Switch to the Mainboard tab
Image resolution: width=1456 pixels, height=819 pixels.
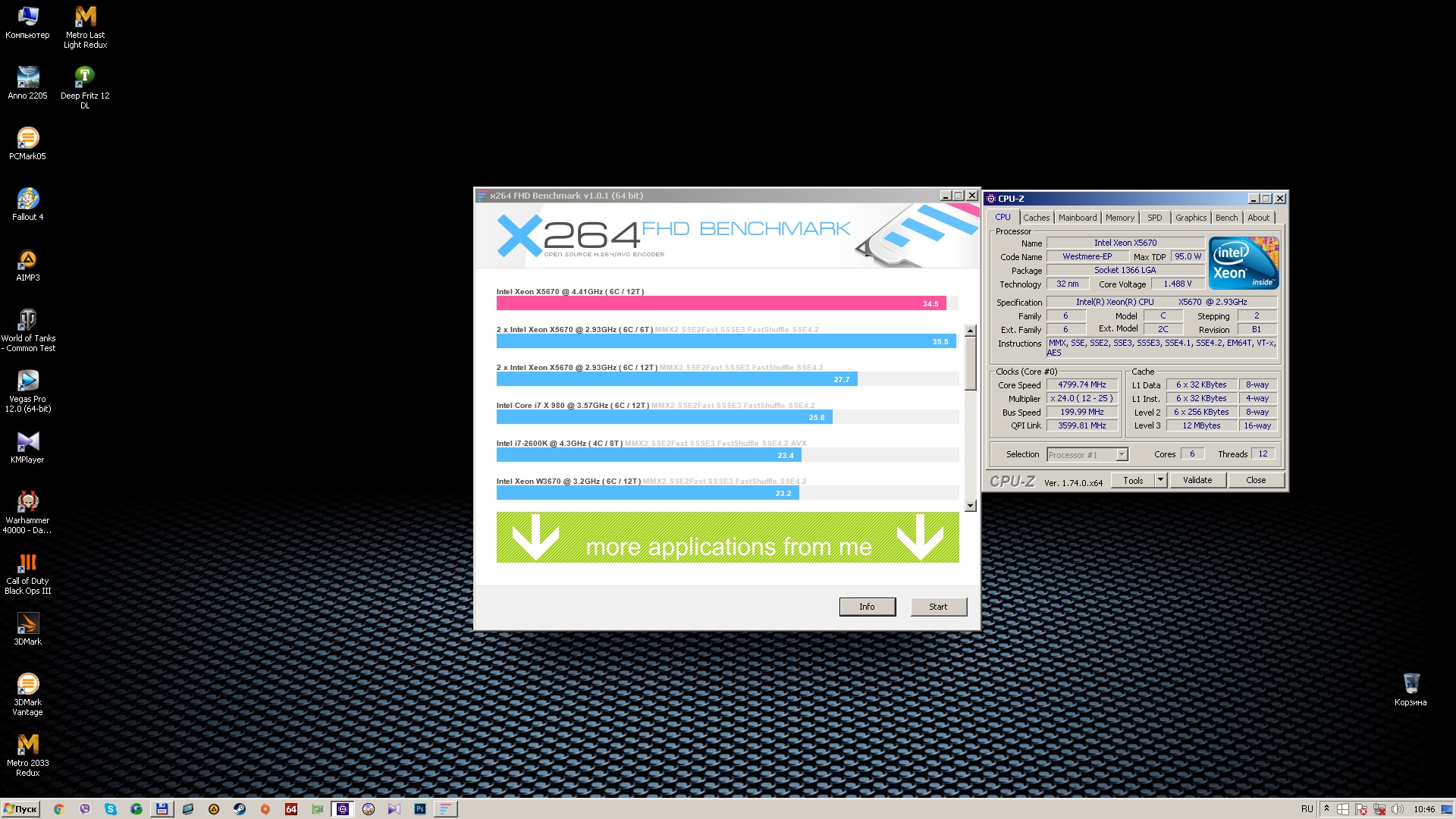tap(1077, 218)
